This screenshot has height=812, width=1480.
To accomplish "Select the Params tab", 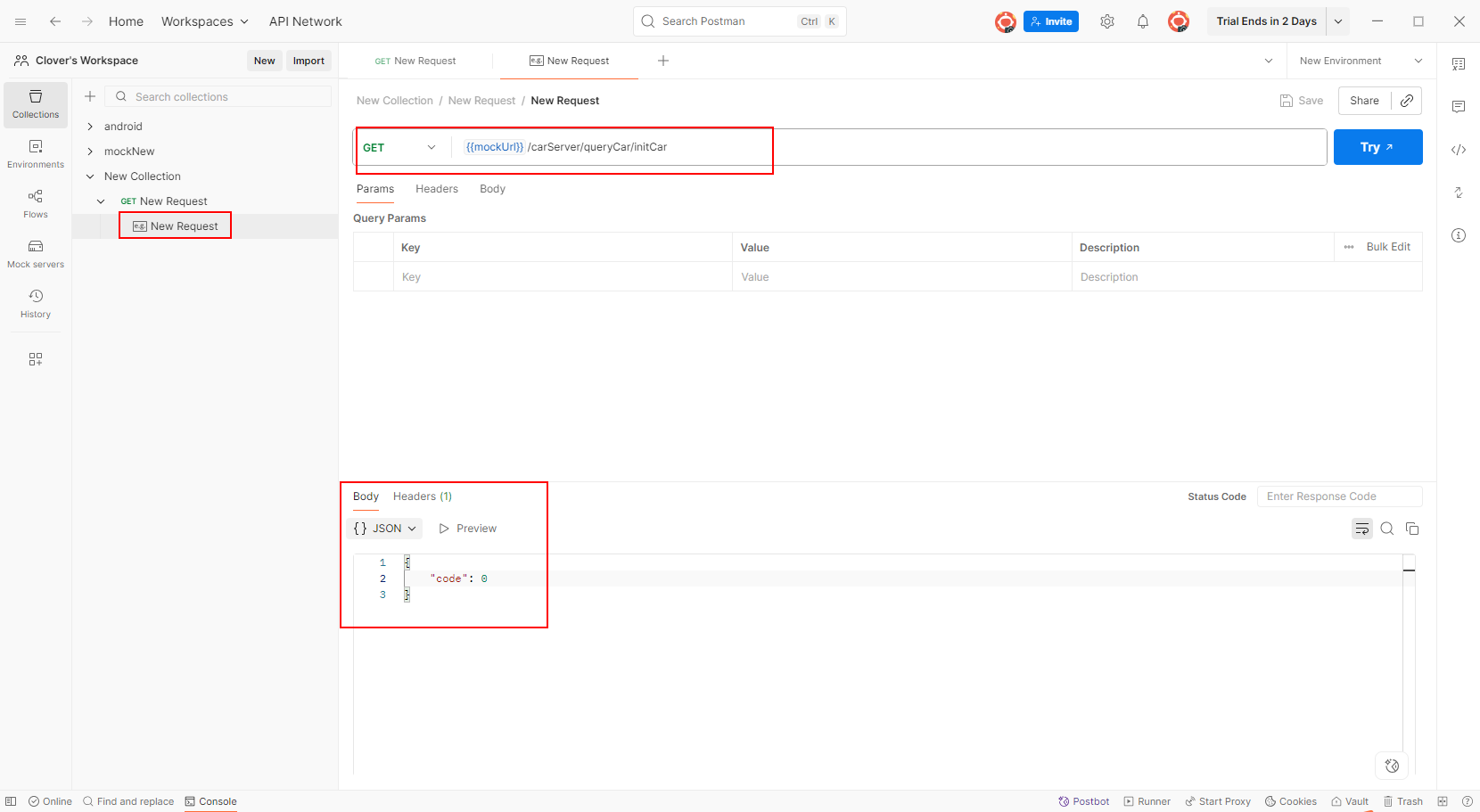I will pyautogui.click(x=375, y=189).
